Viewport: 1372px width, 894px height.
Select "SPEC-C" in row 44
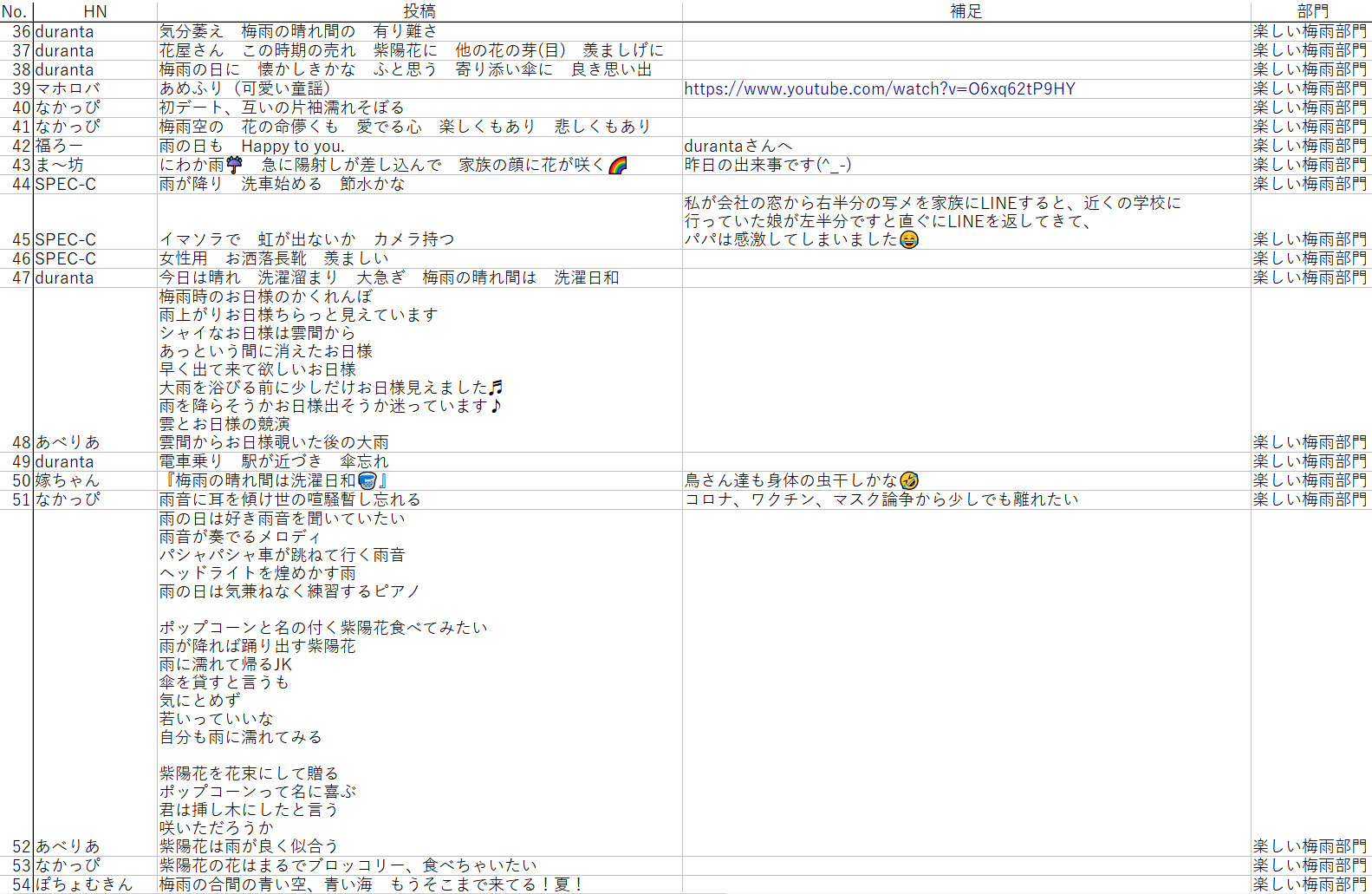pos(66,184)
